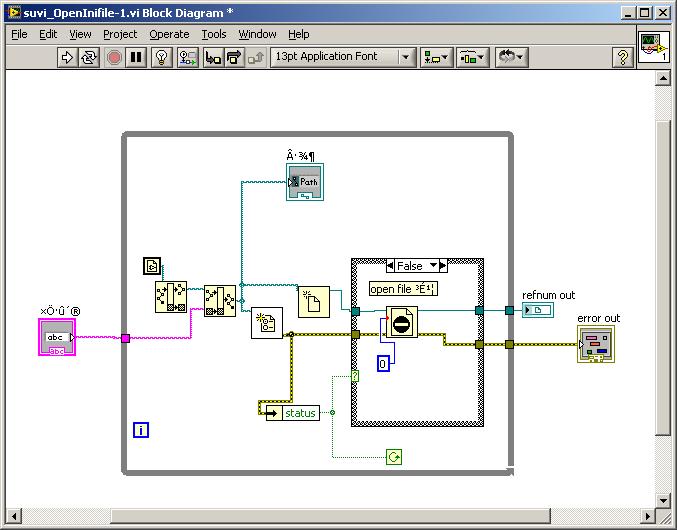Select the abc string control terminal
The image size is (677, 530).
57,337
